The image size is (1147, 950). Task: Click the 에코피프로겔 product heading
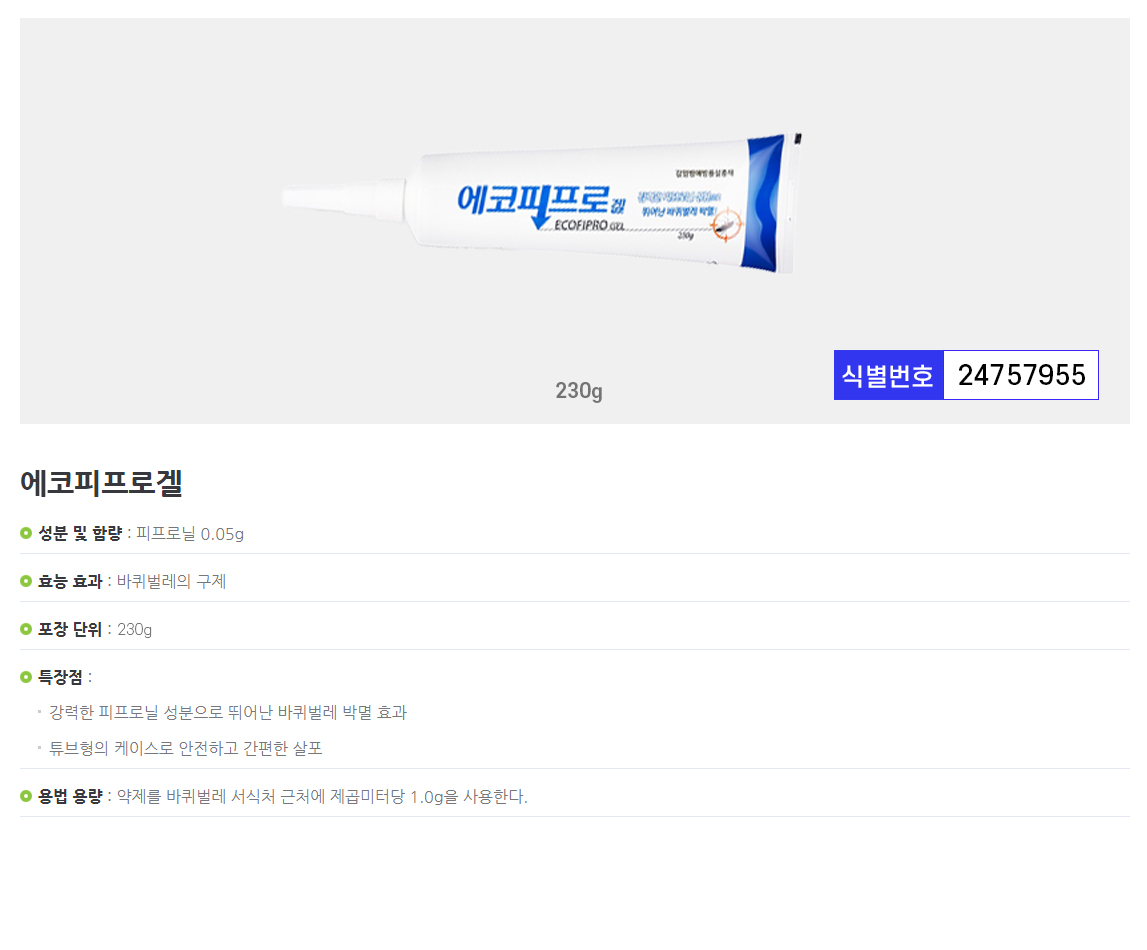coord(101,482)
